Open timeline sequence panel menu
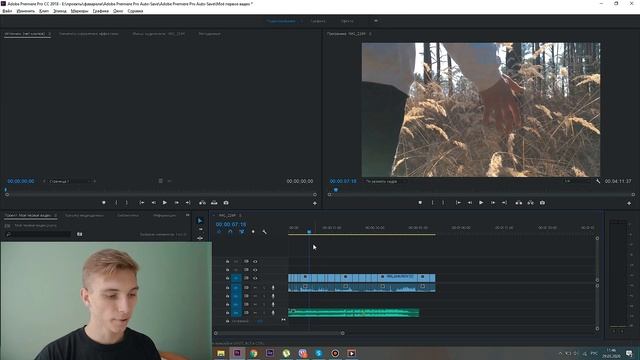 pyautogui.click(x=240, y=216)
